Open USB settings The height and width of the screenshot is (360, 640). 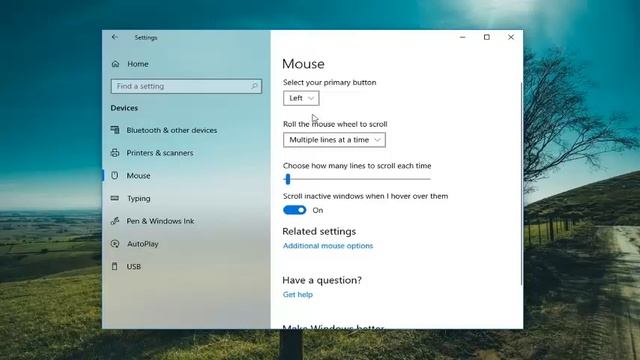coord(133,267)
